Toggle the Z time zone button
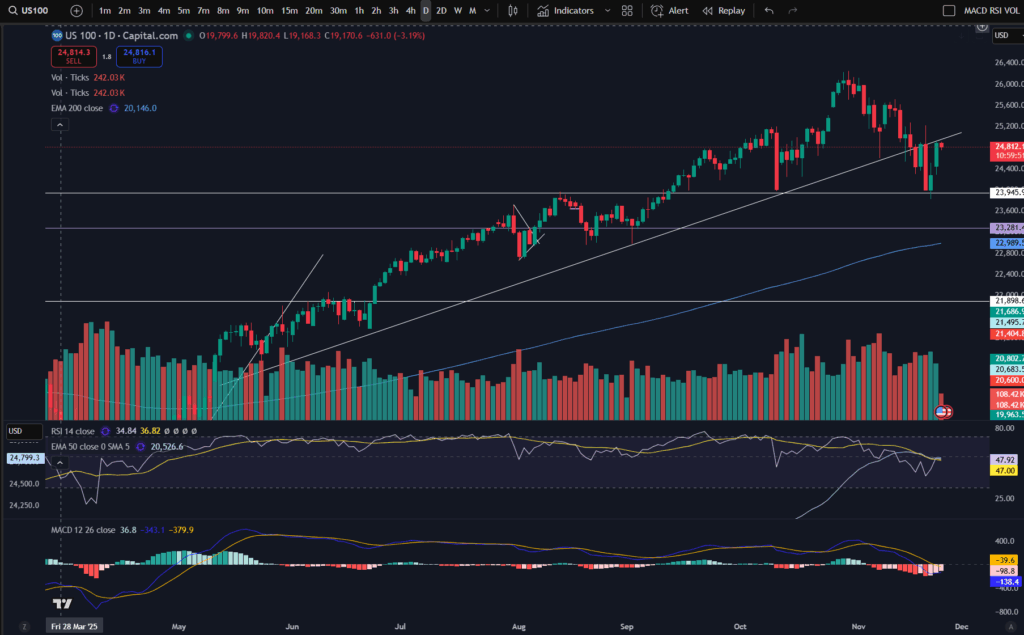The width and height of the screenshot is (1024, 635). click(x=24, y=627)
